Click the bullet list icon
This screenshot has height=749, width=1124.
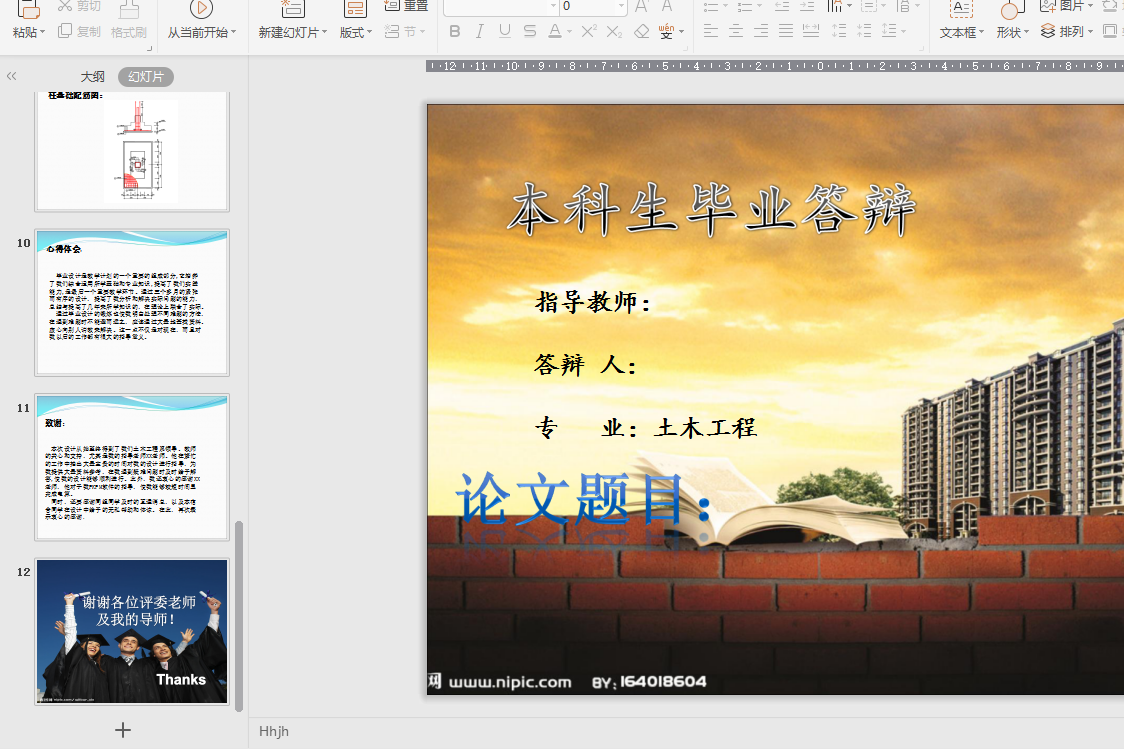click(x=711, y=6)
